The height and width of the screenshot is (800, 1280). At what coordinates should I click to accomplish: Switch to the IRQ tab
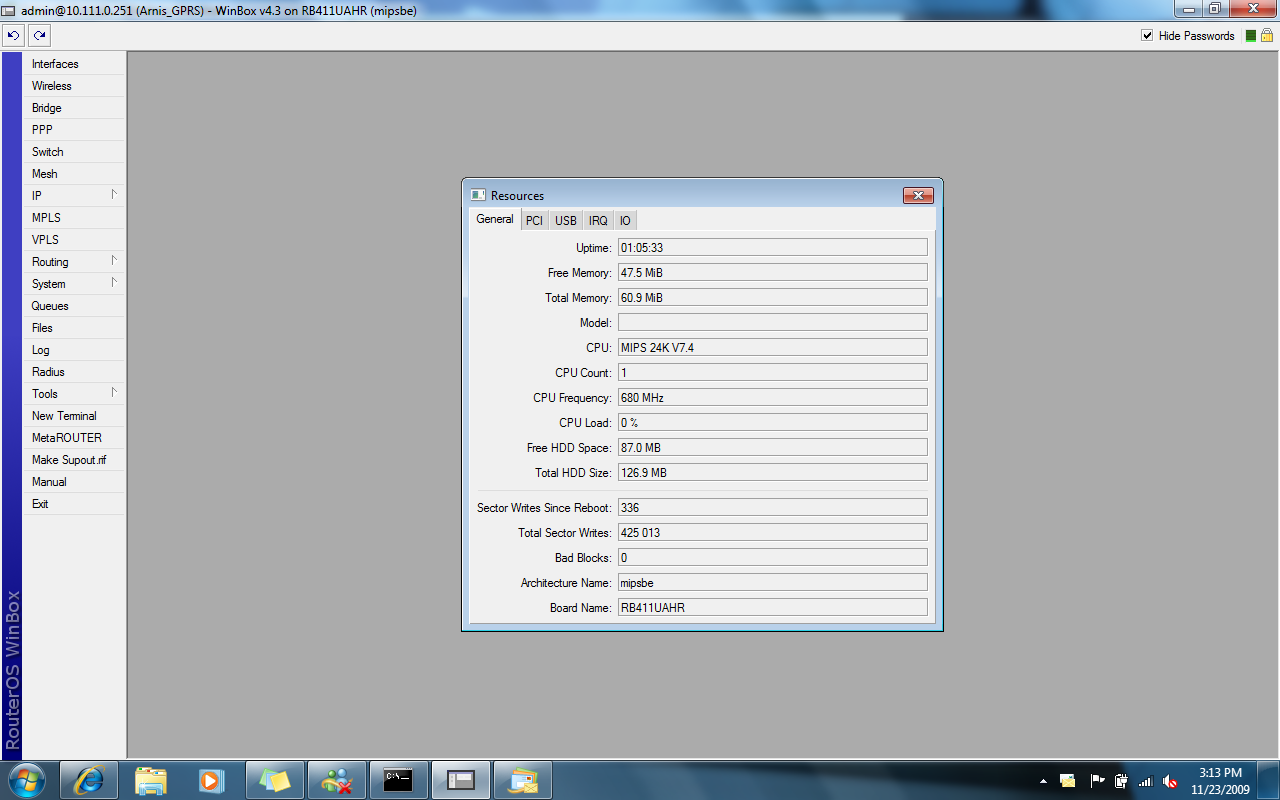(x=598, y=220)
